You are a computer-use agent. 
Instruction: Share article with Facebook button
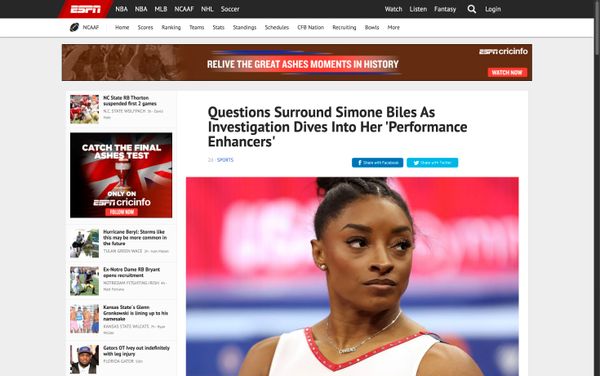point(377,163)
